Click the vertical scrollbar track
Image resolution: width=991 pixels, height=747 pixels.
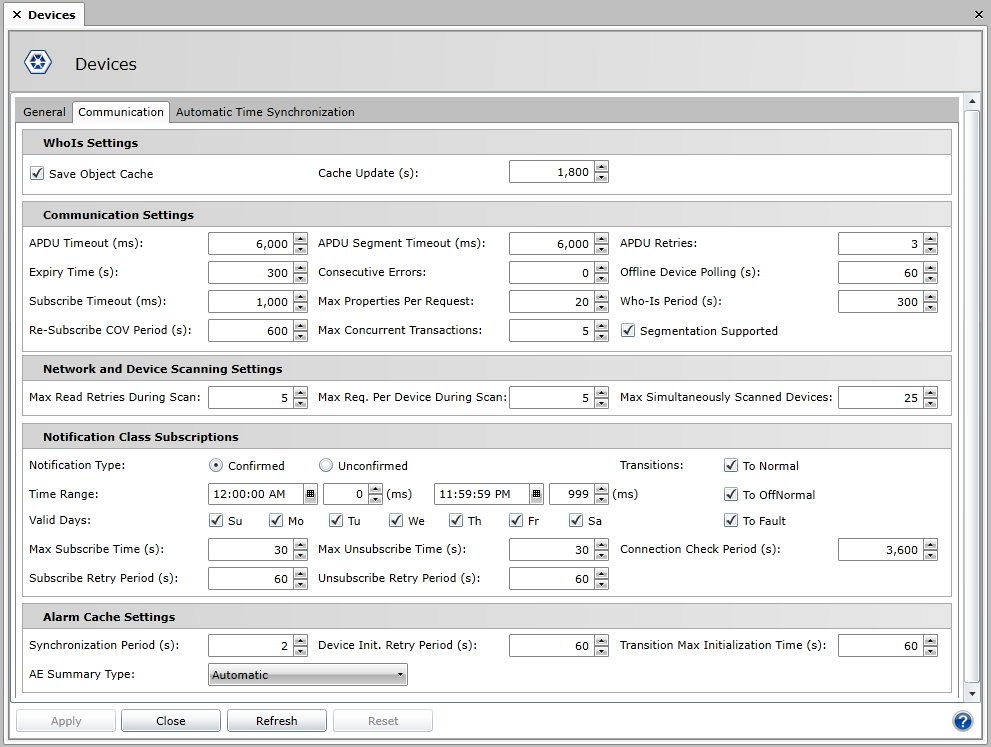971,400
